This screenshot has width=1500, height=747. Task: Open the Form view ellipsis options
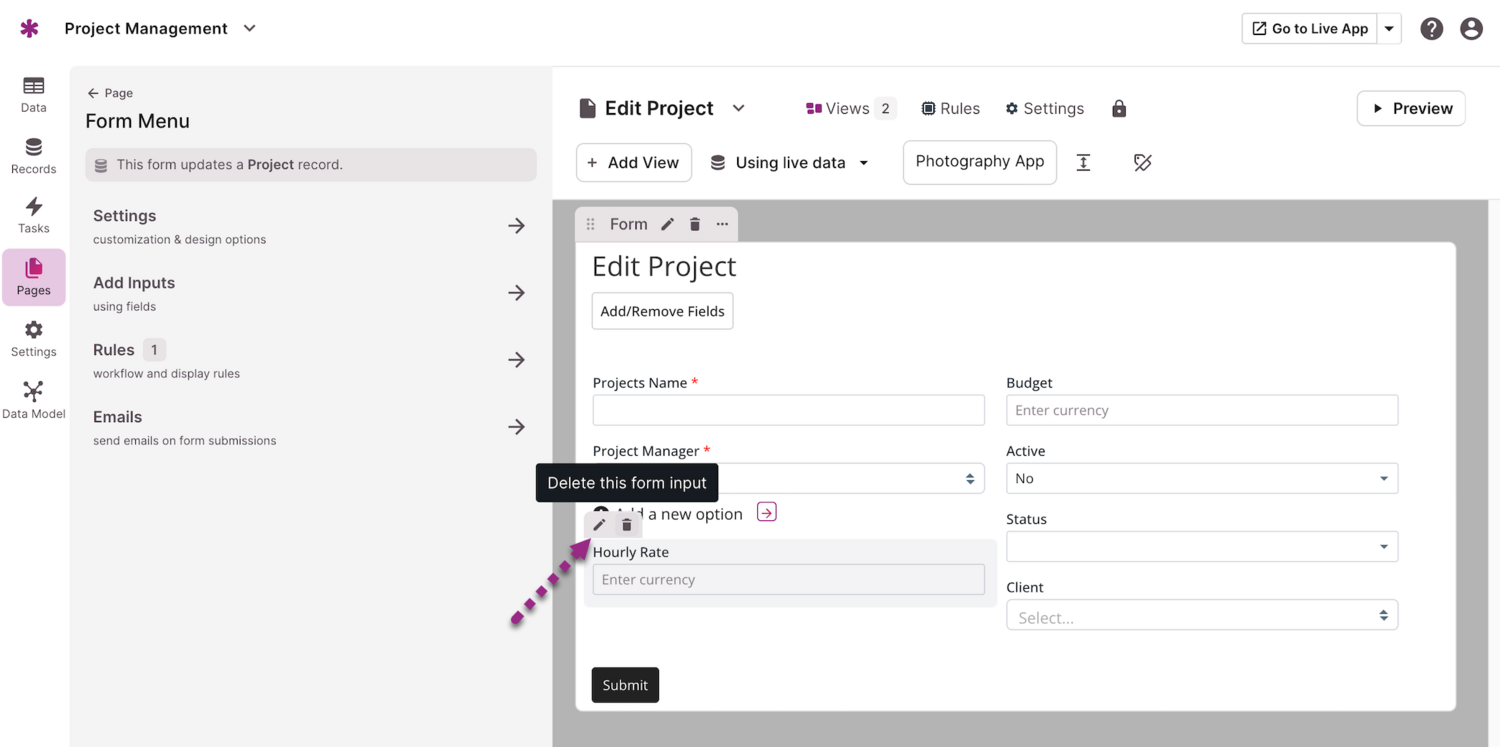pos(722,224)
